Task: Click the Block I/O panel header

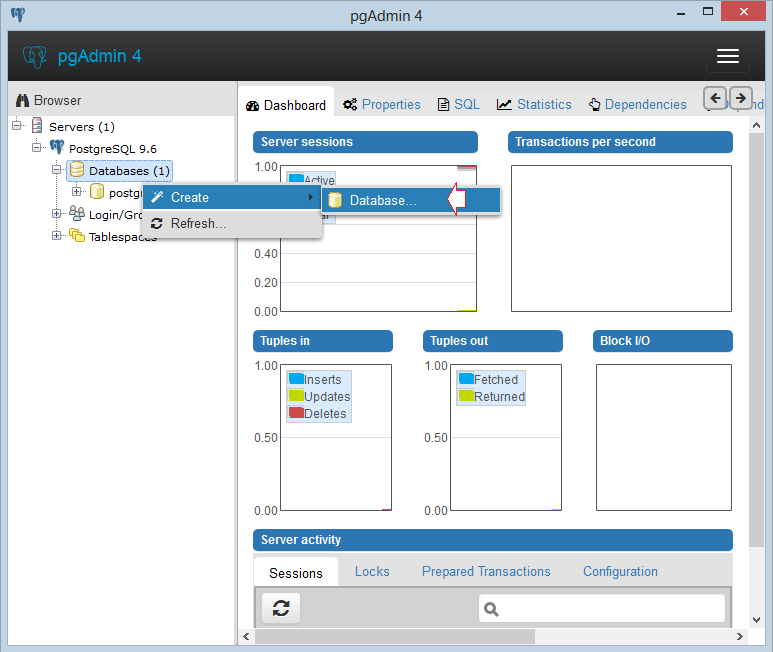Action: [663, 341]
